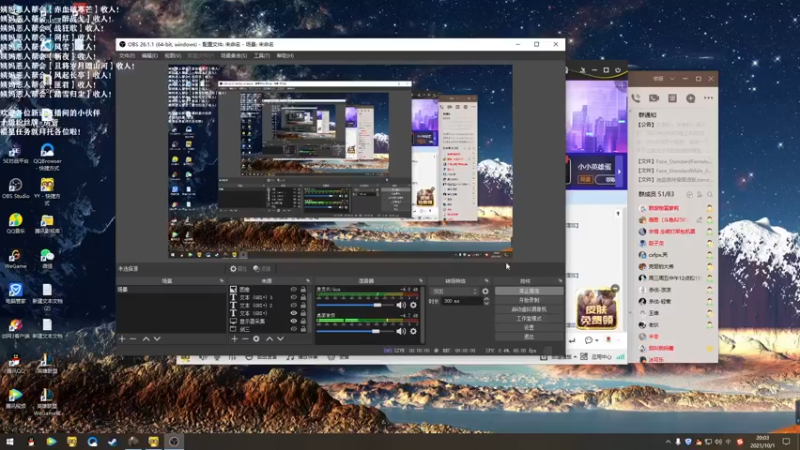Screen dimensions: 800x450
Task: Toggle visibility of 文本 (GDI+) 2 source
Action: (x=293, y=305)
